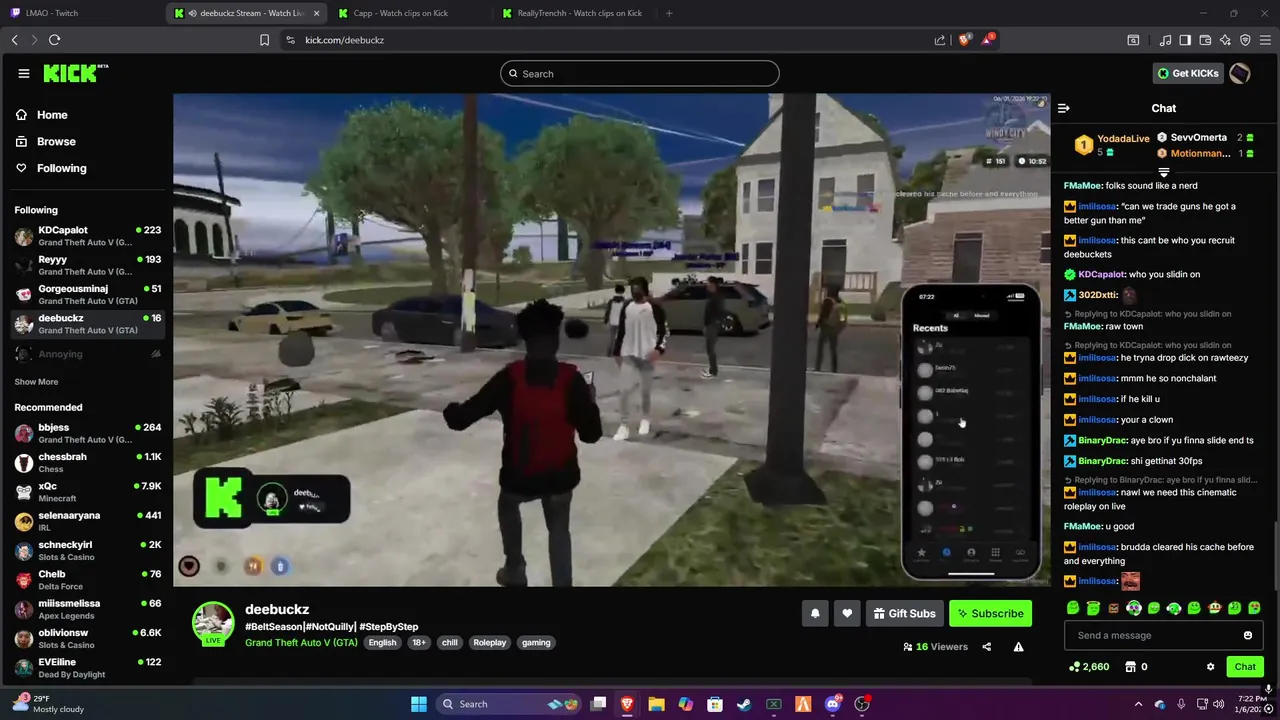Open Discord from the taskbar
Viewport: 1280px width, 720px height.
[x=833, y=704]
